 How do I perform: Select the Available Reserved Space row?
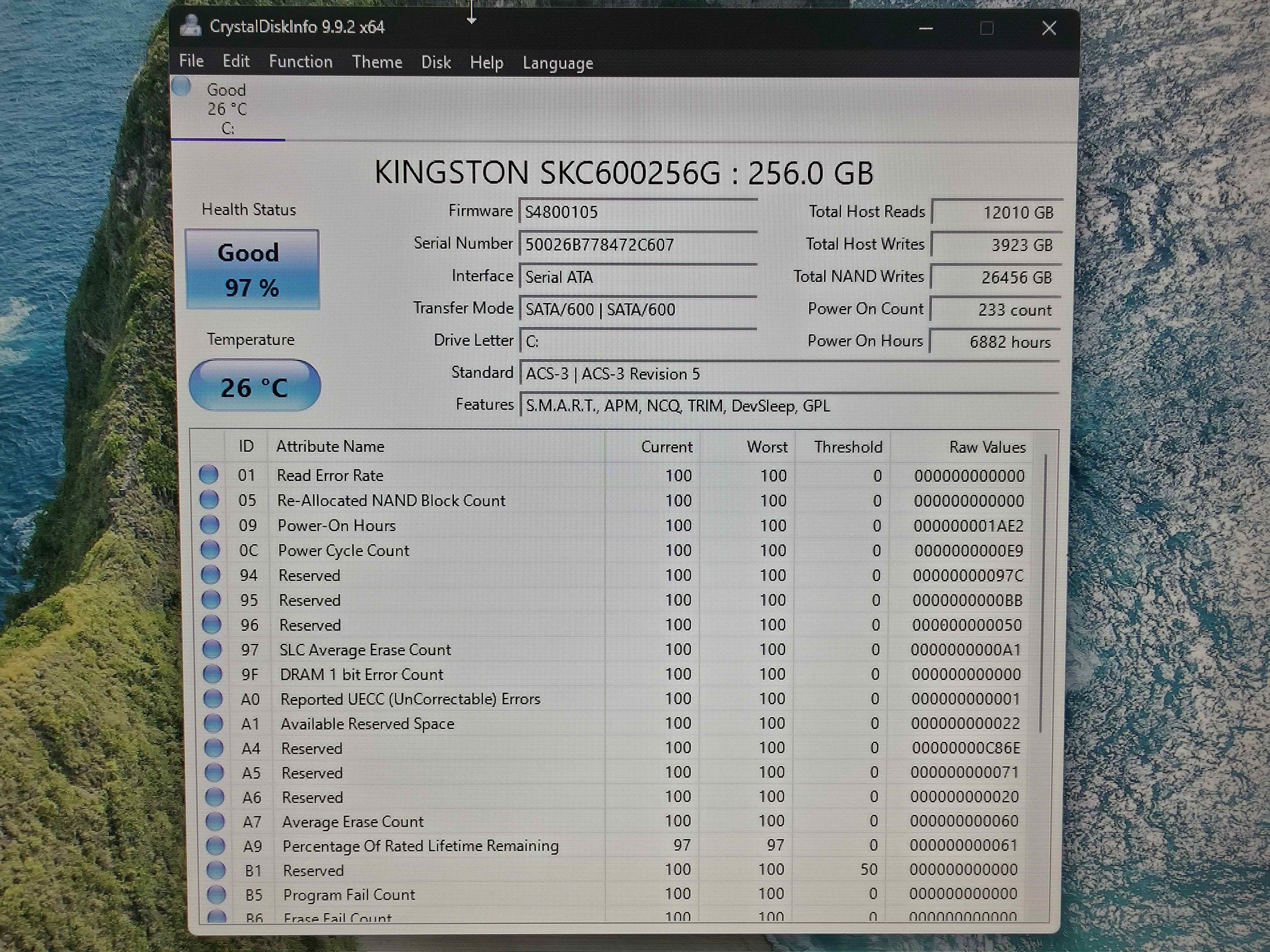614,723
